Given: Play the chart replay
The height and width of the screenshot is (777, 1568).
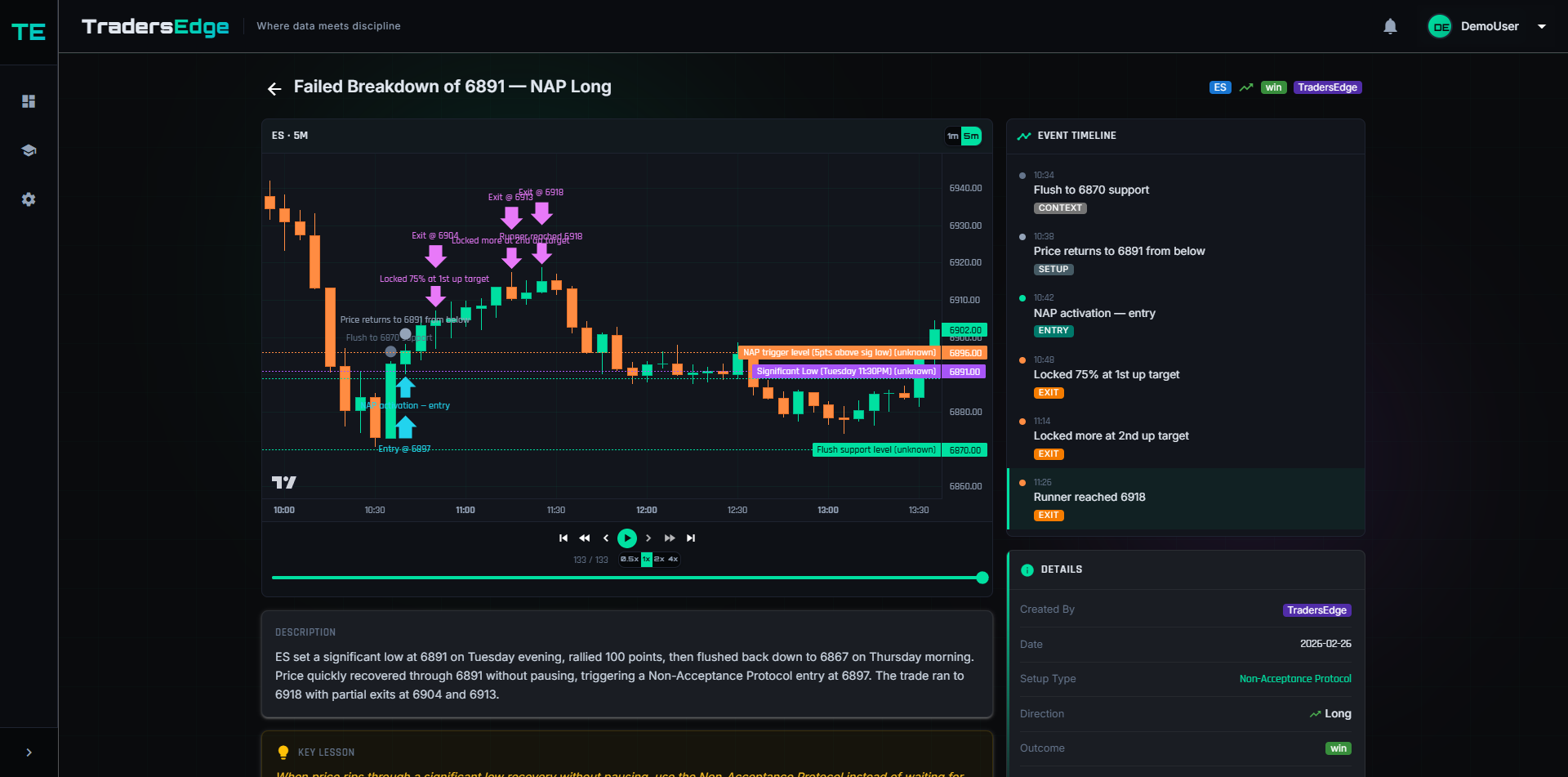Looking at the screenshot, I should click(627, 538).
